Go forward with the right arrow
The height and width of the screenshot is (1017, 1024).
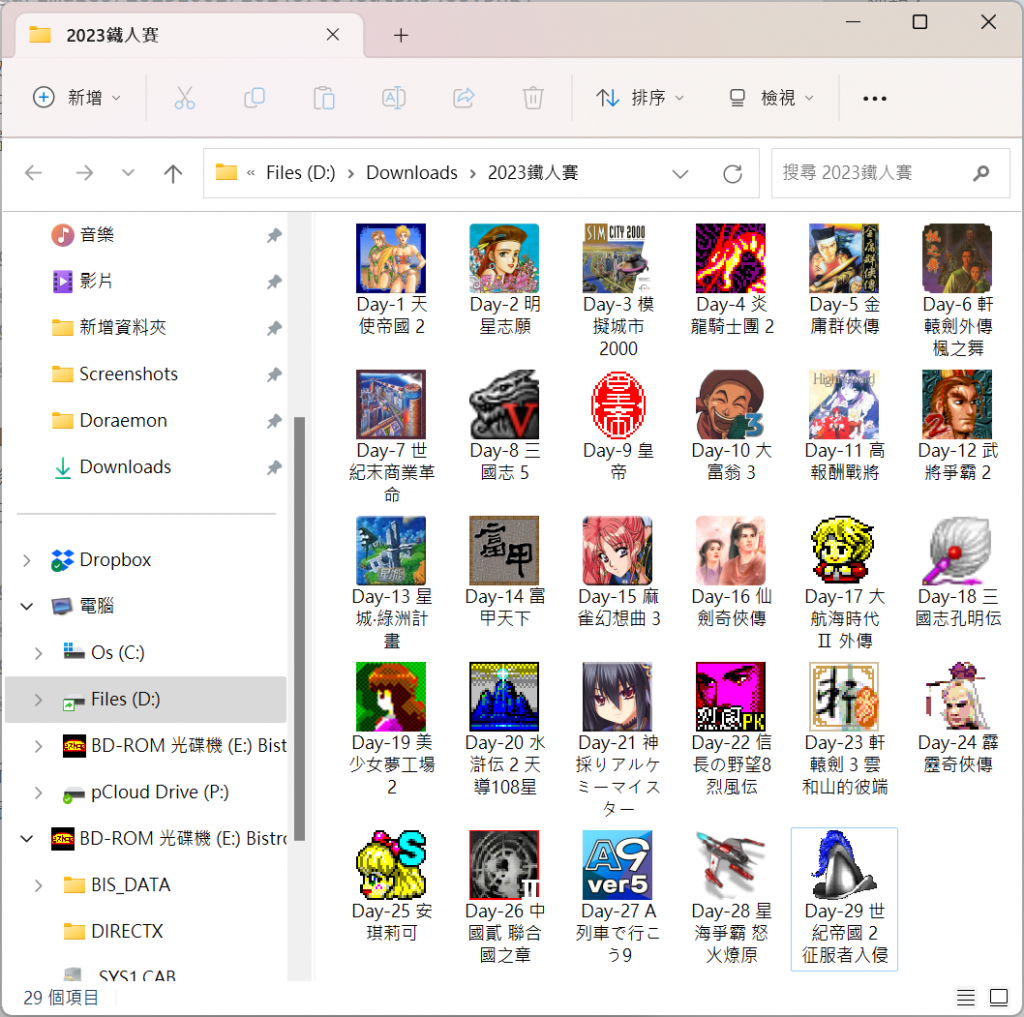[x=84, y=173]
